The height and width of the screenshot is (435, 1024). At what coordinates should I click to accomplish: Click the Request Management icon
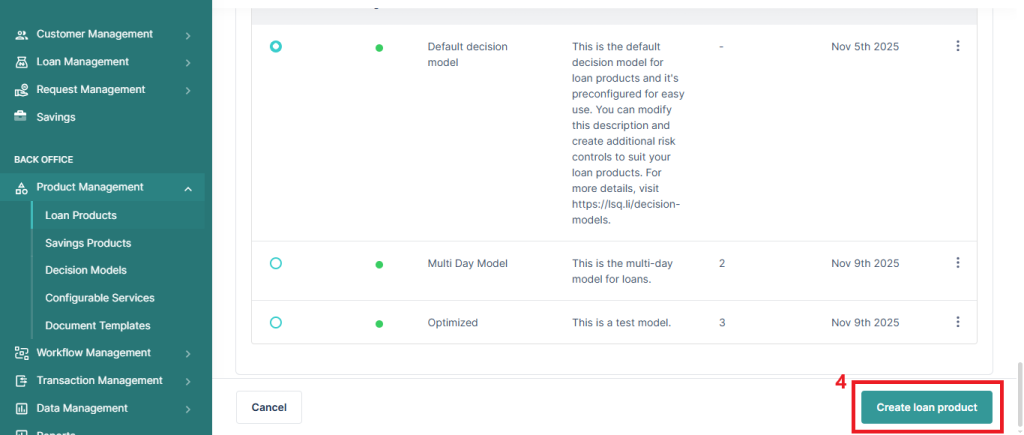click(21, 90)
